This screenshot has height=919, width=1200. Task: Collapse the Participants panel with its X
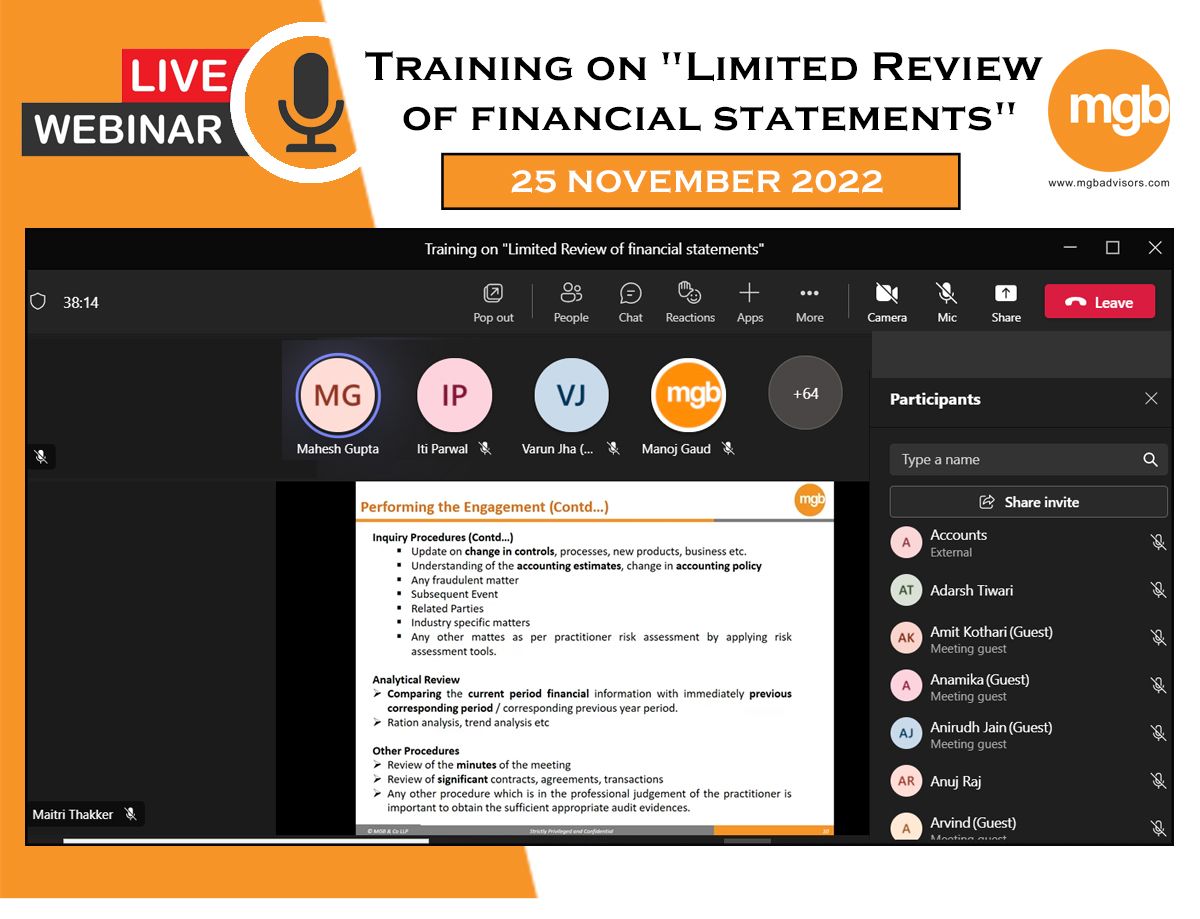pyautogui.click(x=1151, y=398)
